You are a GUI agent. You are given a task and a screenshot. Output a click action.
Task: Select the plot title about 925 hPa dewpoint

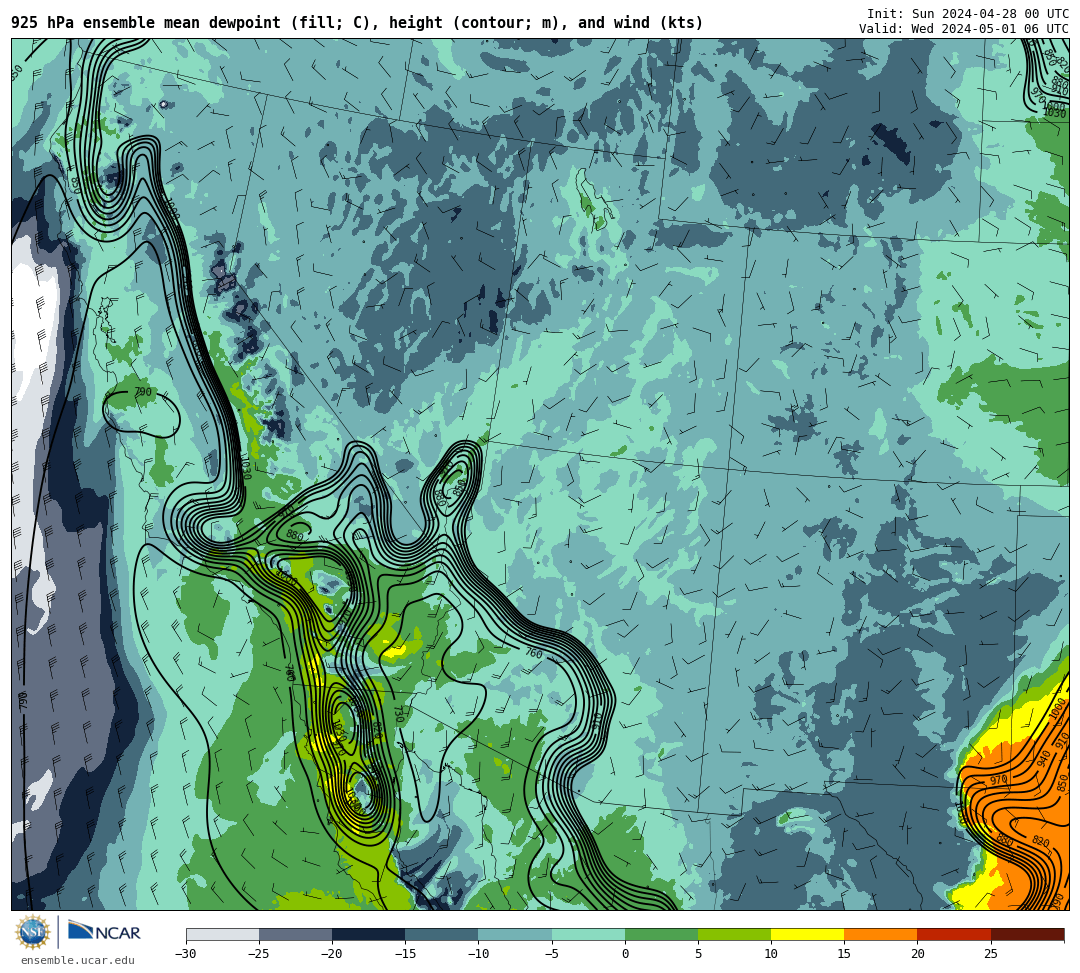coord(357,23)
